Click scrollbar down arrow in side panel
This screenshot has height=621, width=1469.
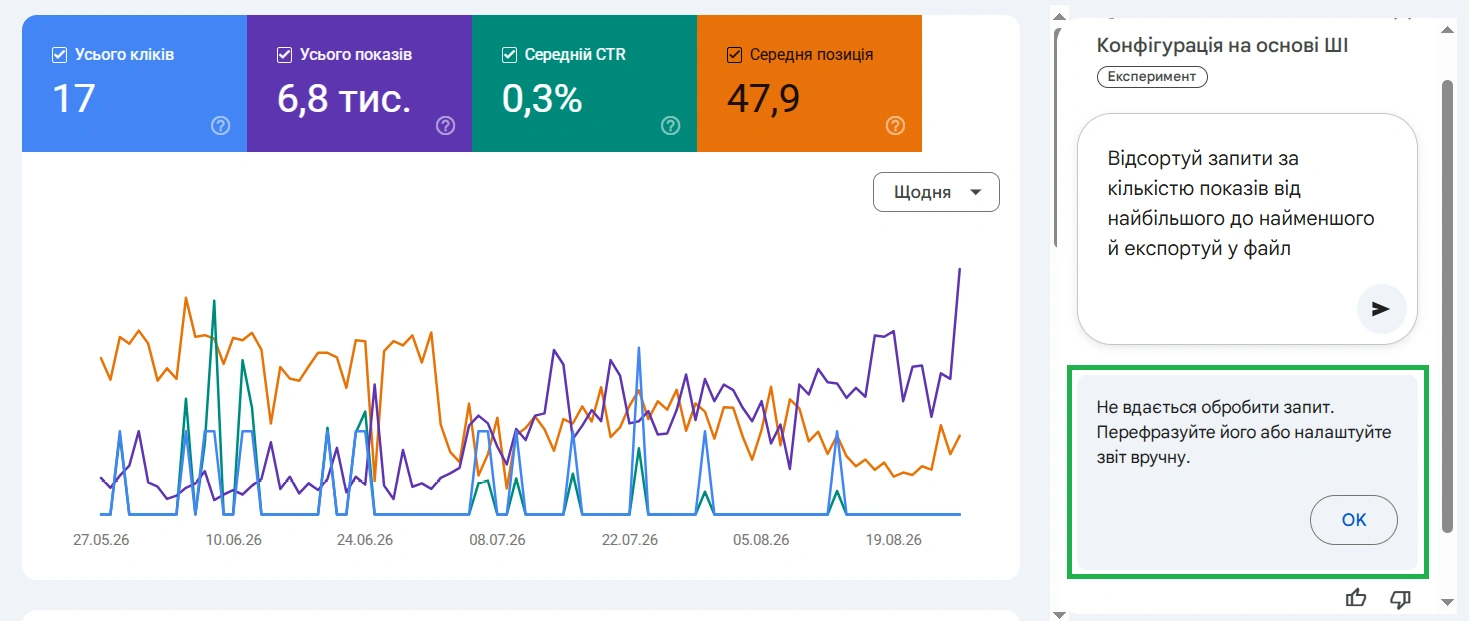pyautogui.click(x=1447, y=602)
